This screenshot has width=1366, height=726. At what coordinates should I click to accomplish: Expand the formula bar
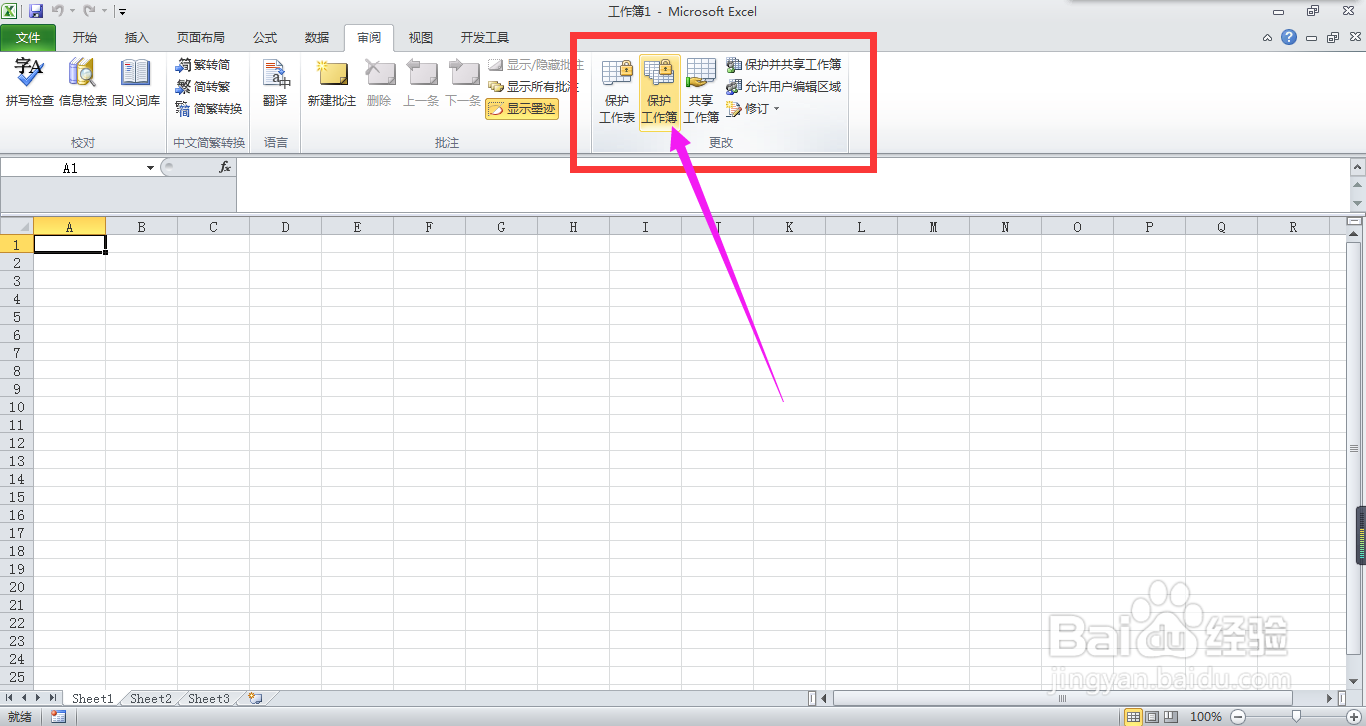(x=1357, y=168)
